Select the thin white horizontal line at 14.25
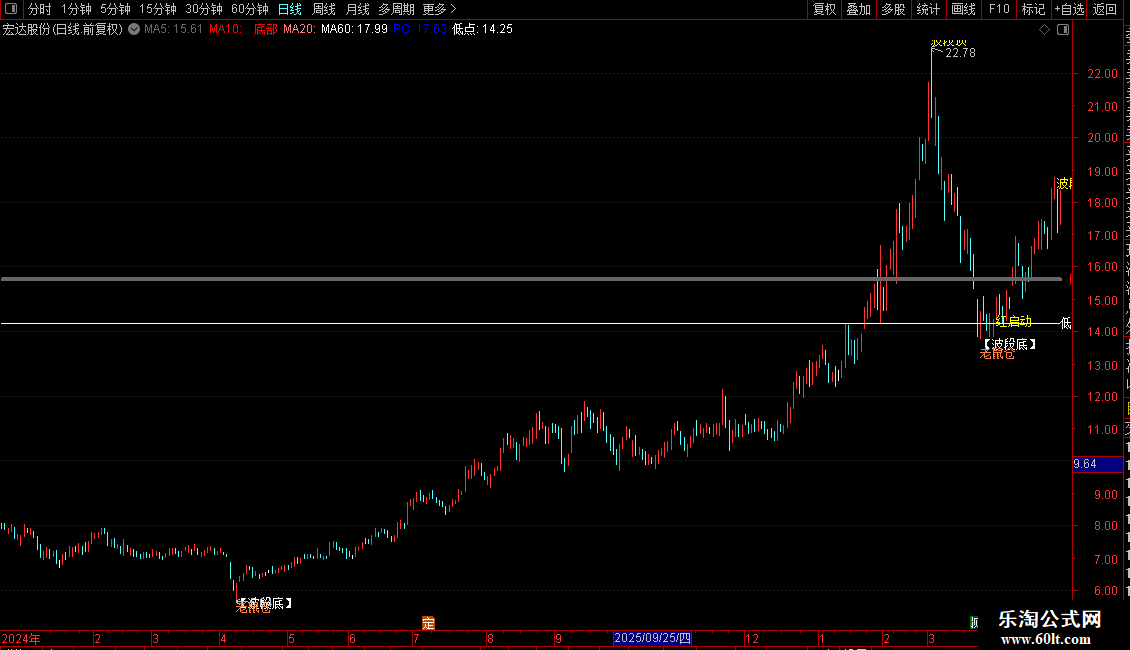The height and width of the screenshot is (650, 1130). pyautogui.click(x=531, y=324)
